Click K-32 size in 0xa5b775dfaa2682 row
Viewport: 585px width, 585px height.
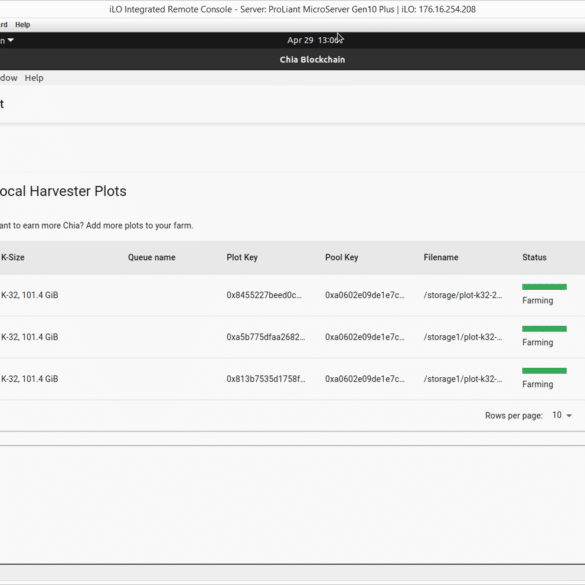[x=29, y=337]
